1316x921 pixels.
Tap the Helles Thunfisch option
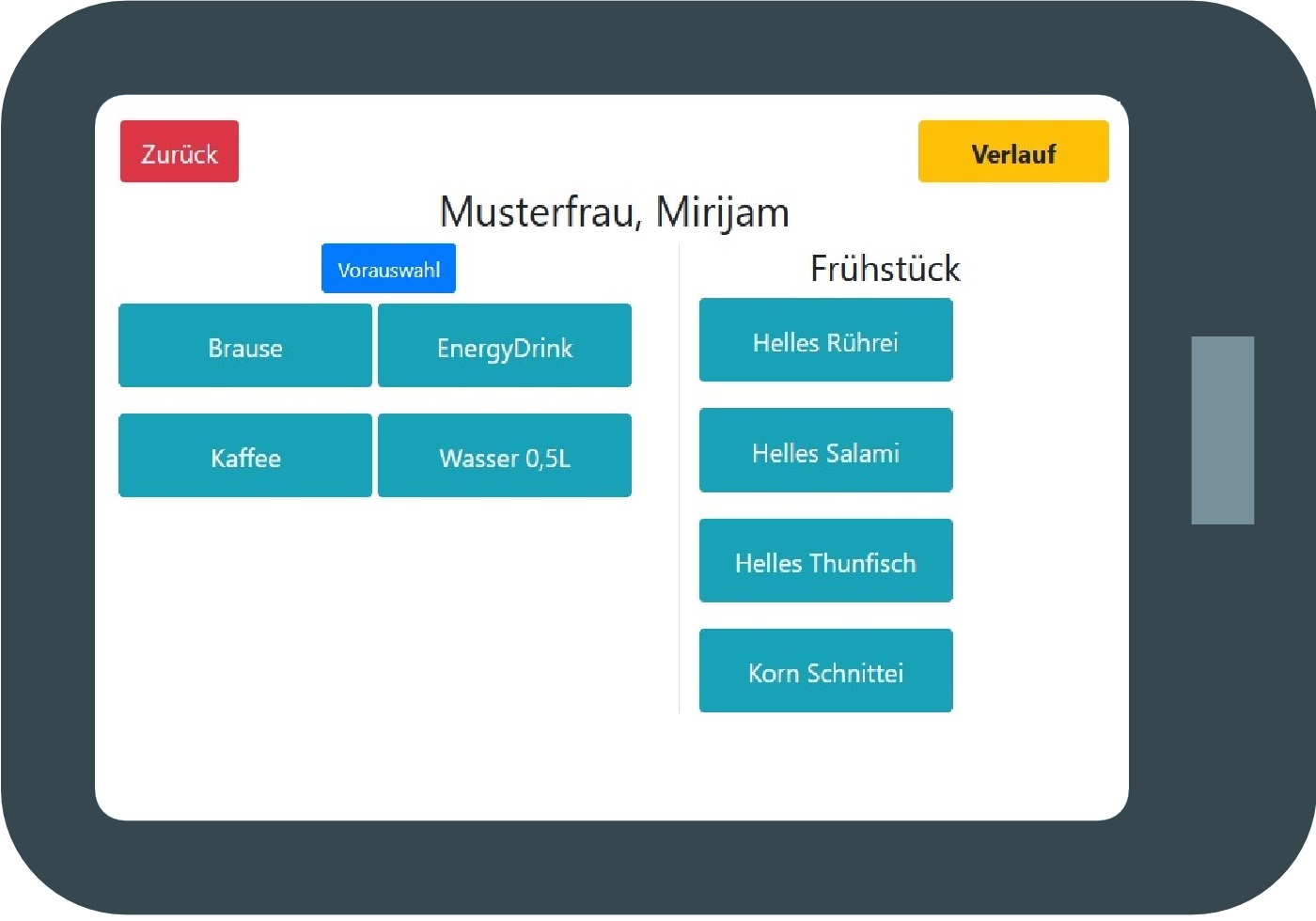click(825, 562)
